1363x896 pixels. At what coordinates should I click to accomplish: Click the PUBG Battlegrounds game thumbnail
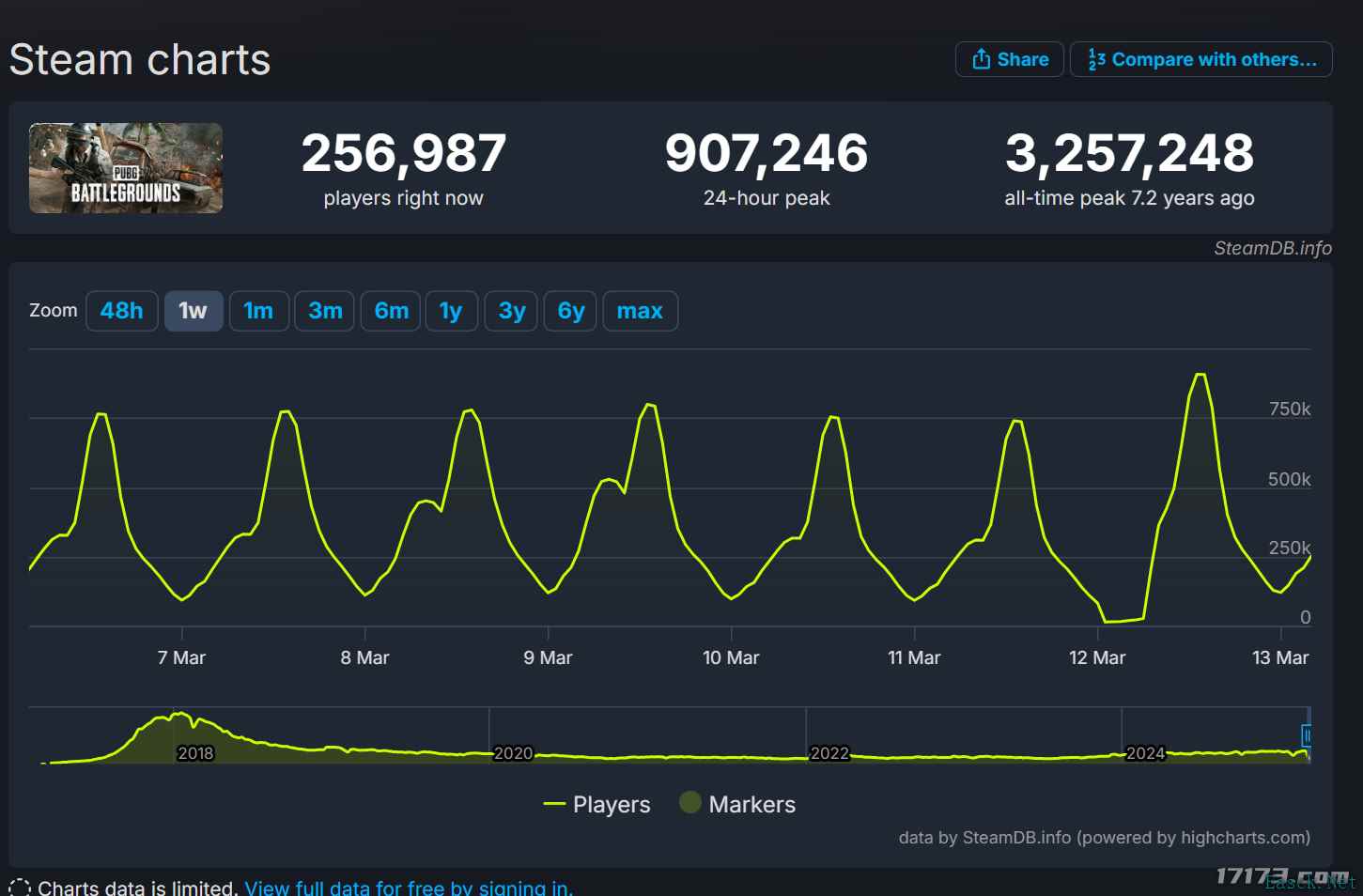click(x=126, y=168)
